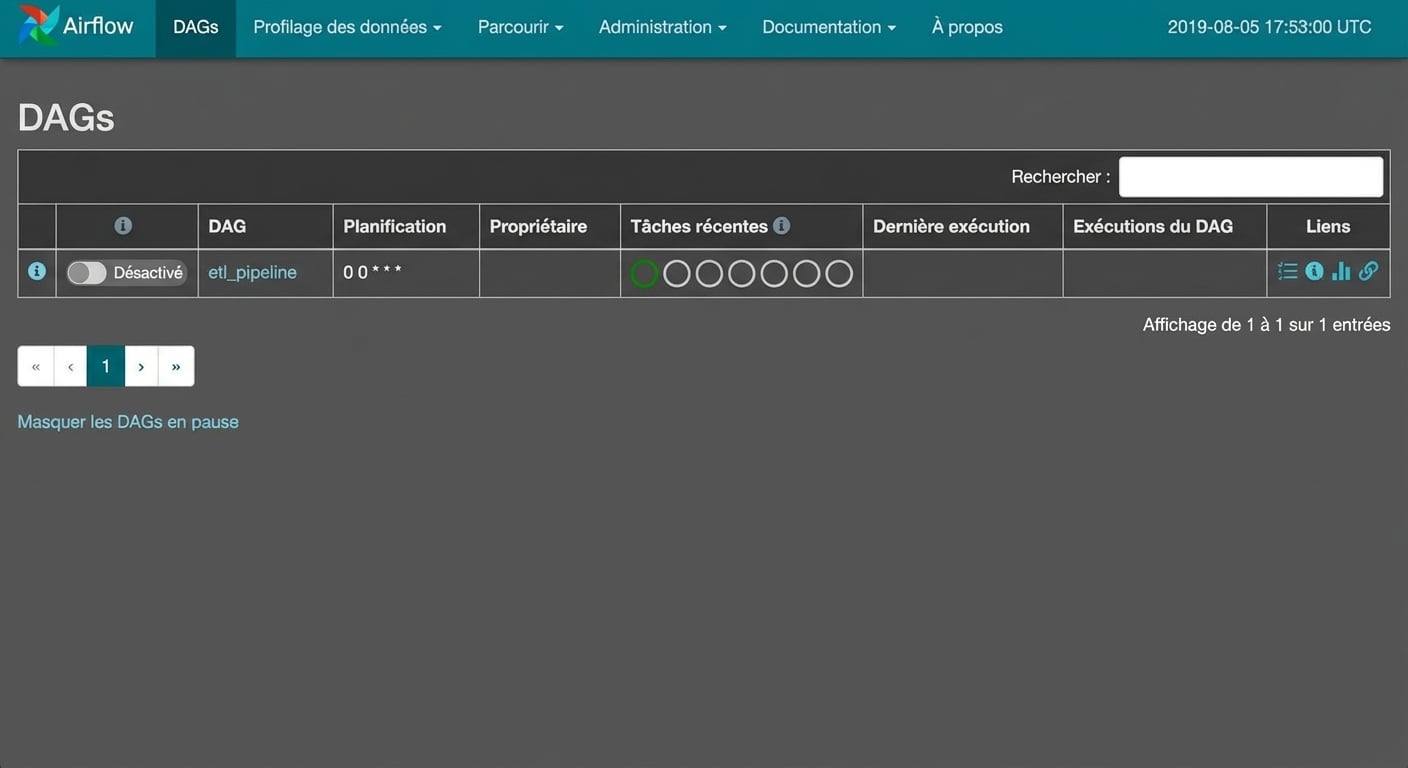Click the info icon left of the Désactivé toggle
Viewport: 1408px width, 768px height.
37,271
